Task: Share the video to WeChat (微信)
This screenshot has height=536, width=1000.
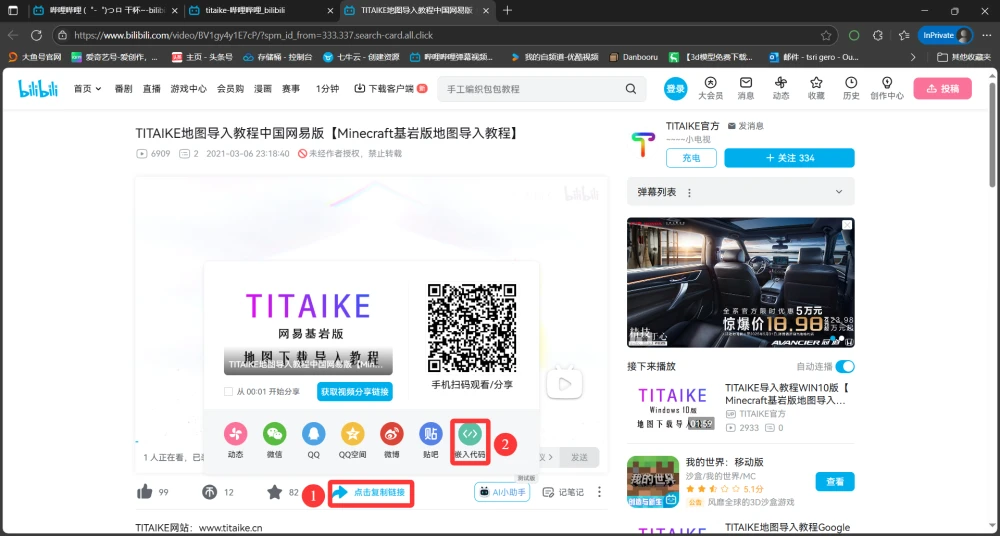Action: [274, 434]
